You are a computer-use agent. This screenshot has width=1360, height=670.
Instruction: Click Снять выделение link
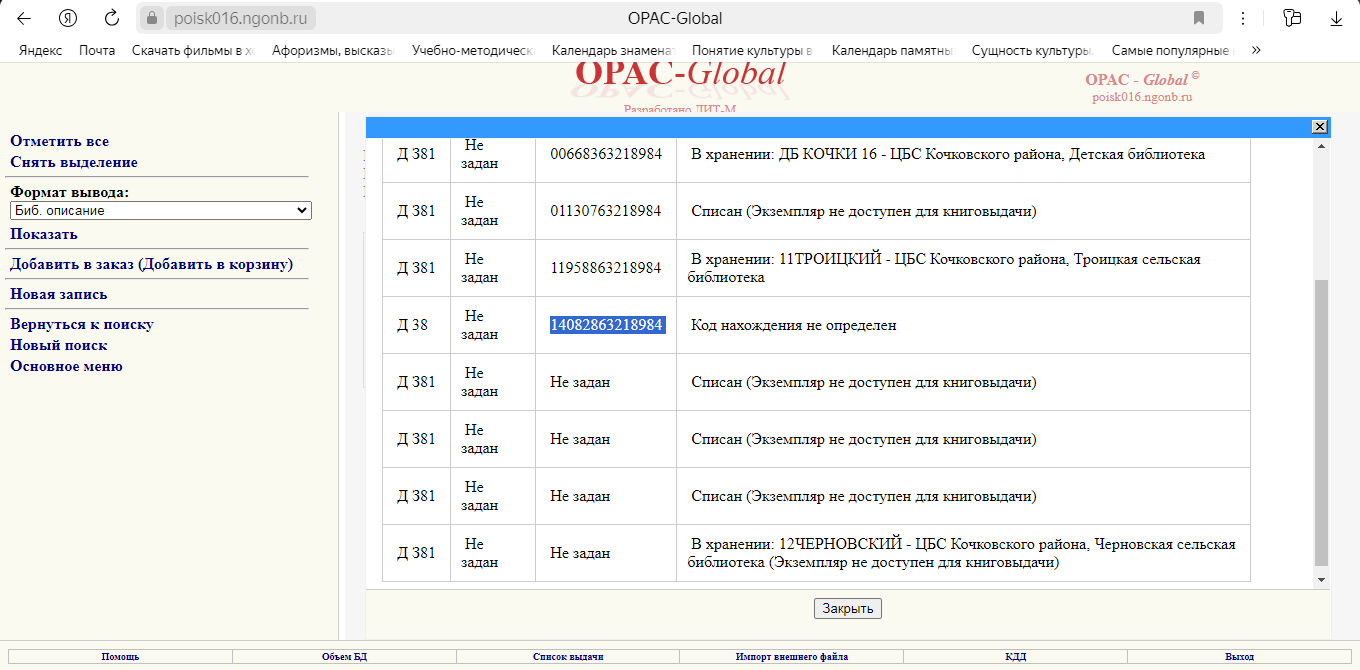(74, 162)
